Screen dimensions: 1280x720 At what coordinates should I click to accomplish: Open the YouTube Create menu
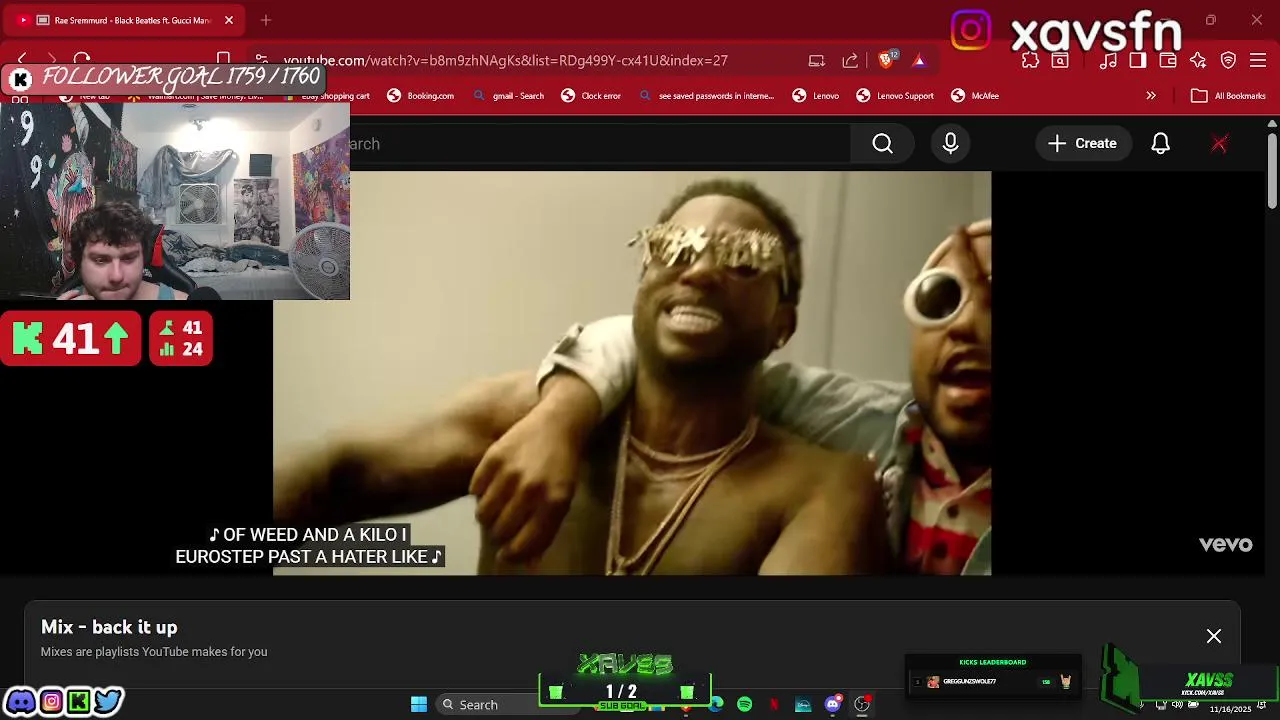tap(1082, 144)
